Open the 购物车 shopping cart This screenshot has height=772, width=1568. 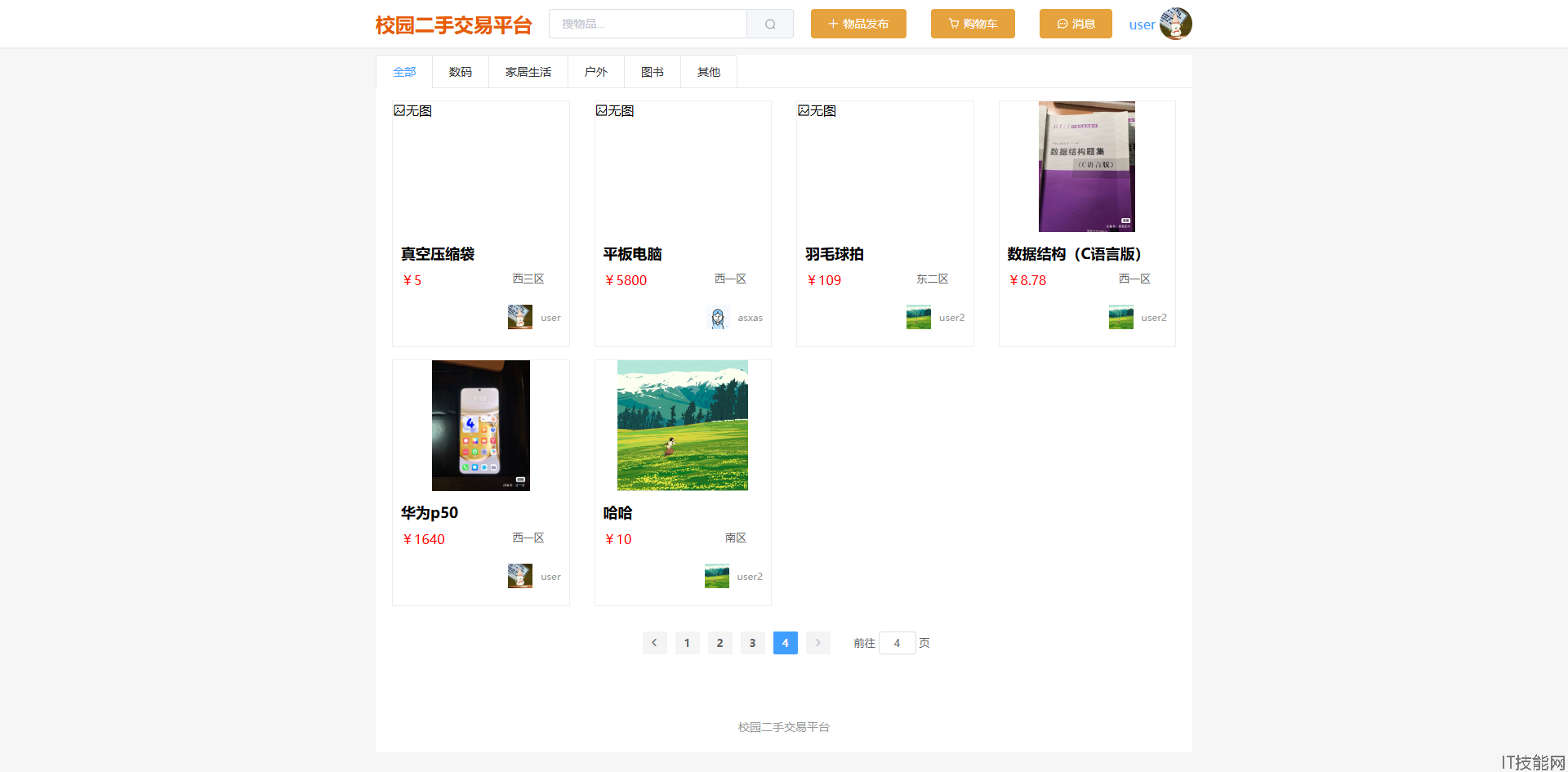point(973,24)
